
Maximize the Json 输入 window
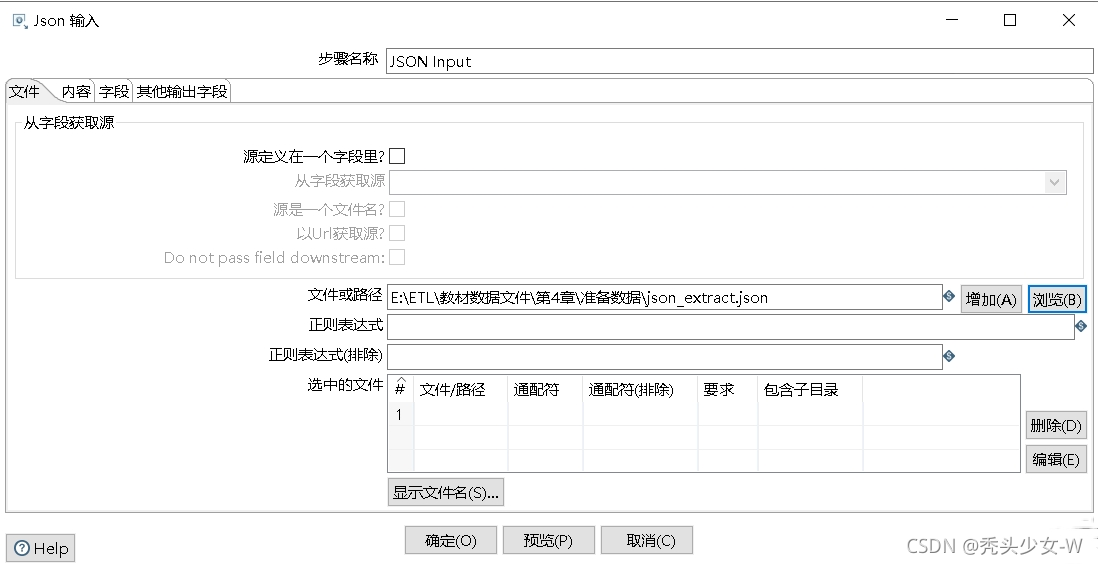(1010, 20)
